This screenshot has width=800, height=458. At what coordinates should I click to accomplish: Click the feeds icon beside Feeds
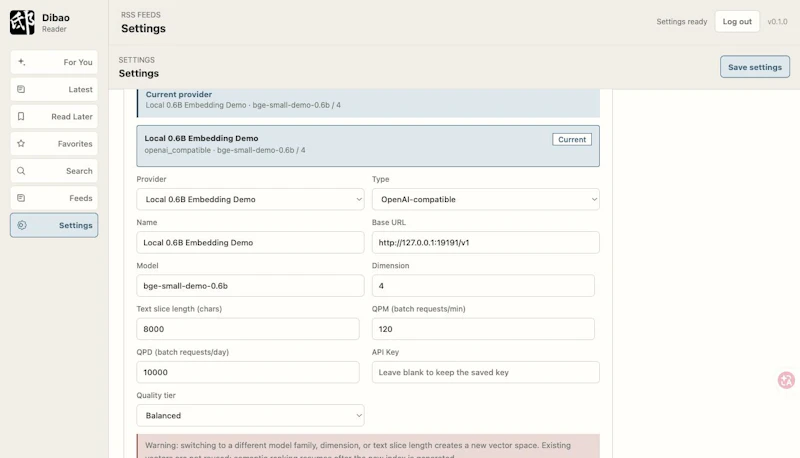(21, 198)
